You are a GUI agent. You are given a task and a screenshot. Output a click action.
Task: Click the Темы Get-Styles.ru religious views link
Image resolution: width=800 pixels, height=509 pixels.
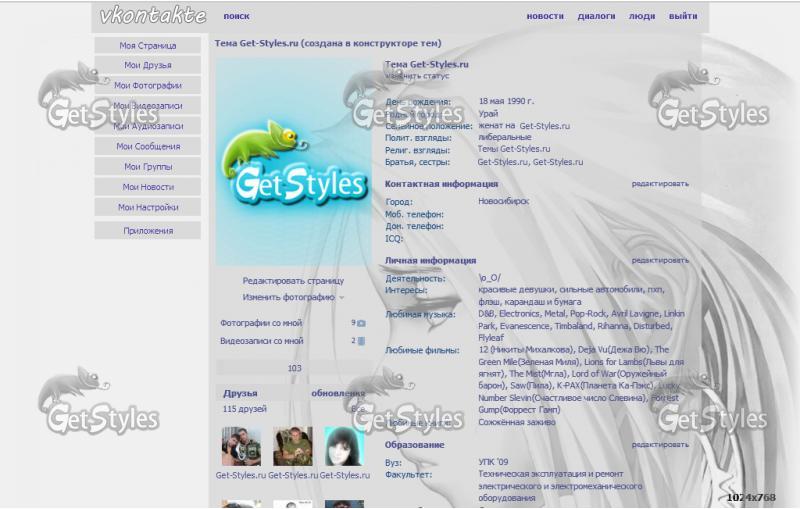(514, 149)
